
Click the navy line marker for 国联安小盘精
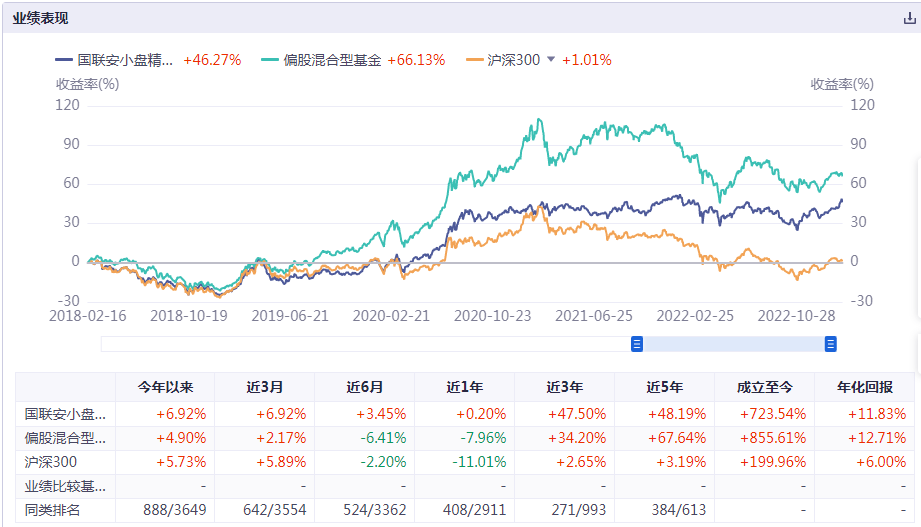pyautogui.click(x=65, y=60)
